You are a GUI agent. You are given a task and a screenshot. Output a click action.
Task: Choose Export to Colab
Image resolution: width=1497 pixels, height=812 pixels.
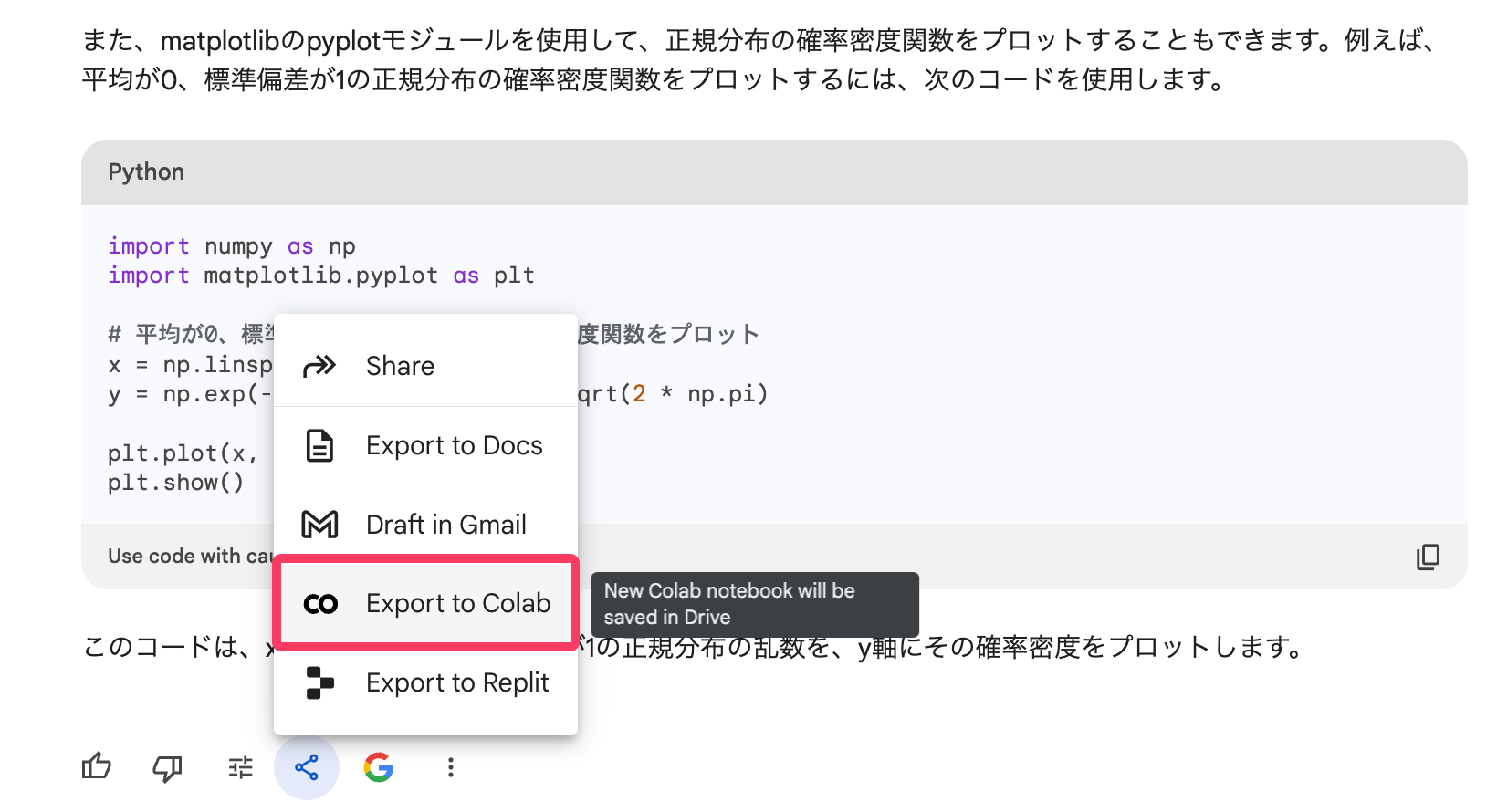pos(457,604)
